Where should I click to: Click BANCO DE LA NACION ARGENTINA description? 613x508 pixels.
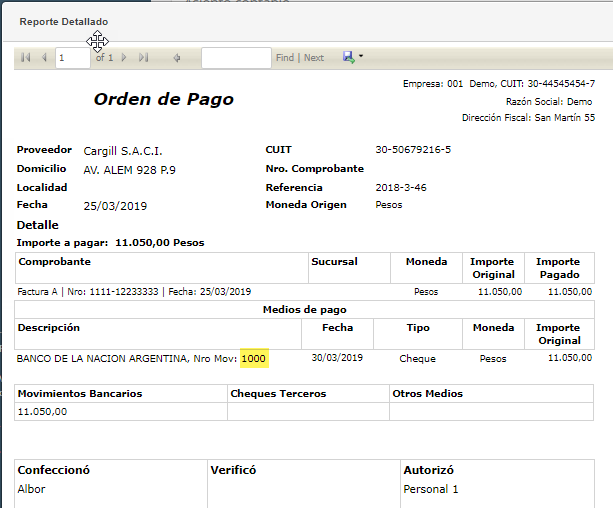tap(127, 359)
